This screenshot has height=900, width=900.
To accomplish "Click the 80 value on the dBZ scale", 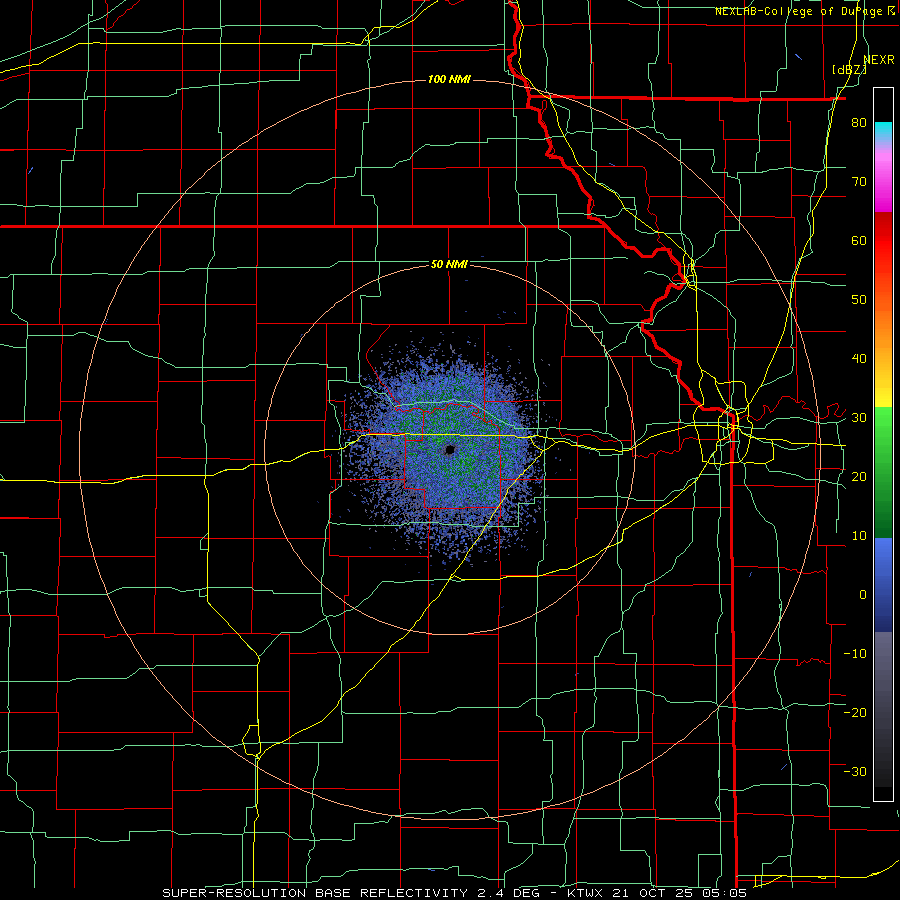I will coord(859,123).
